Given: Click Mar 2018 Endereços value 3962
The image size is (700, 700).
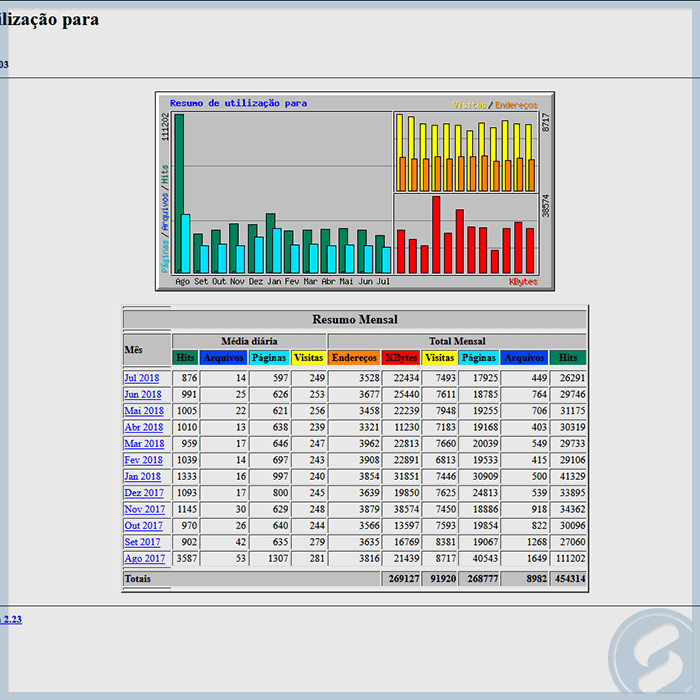Looking at the screenshot, I should click(369, 444).
